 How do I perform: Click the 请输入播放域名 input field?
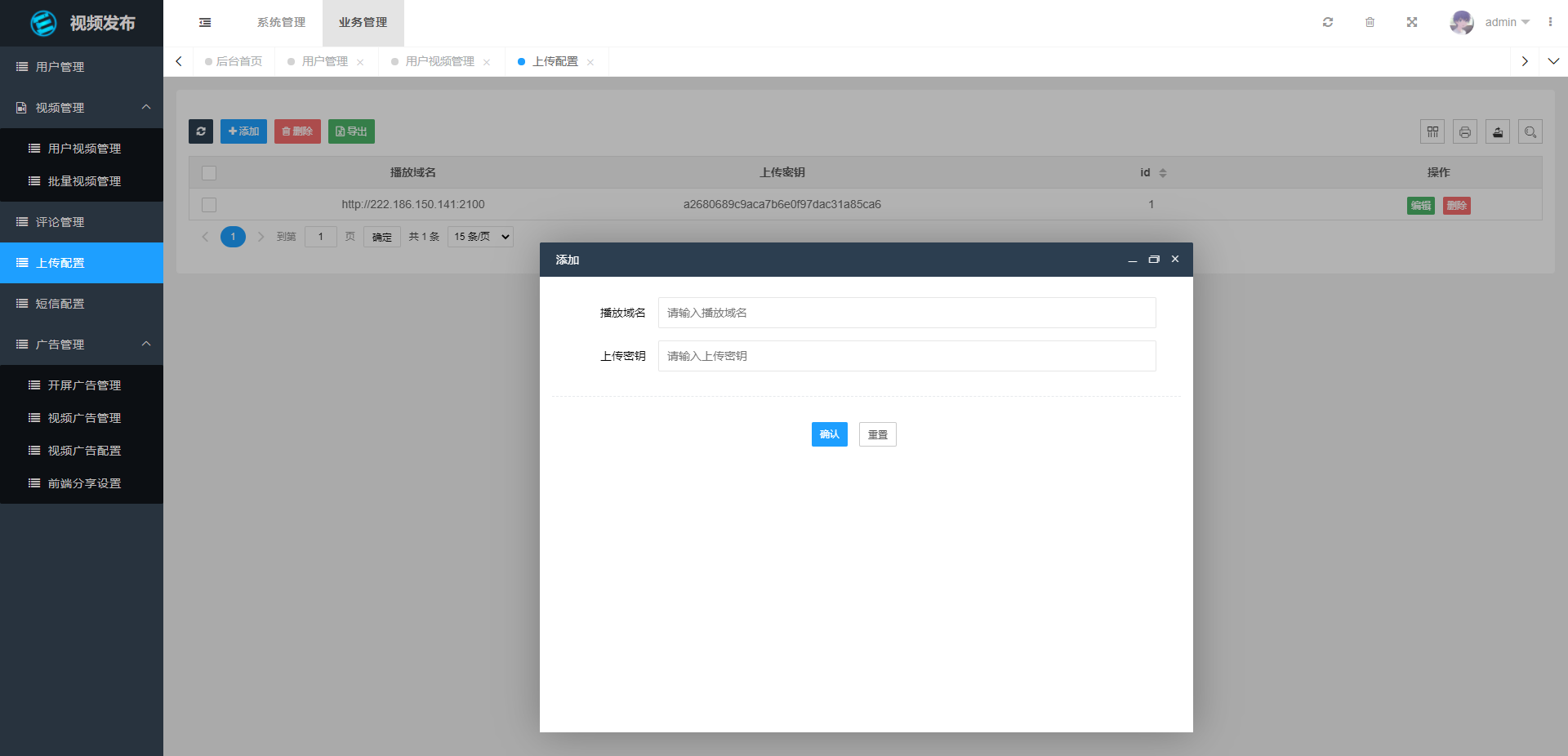click(906, 313)
